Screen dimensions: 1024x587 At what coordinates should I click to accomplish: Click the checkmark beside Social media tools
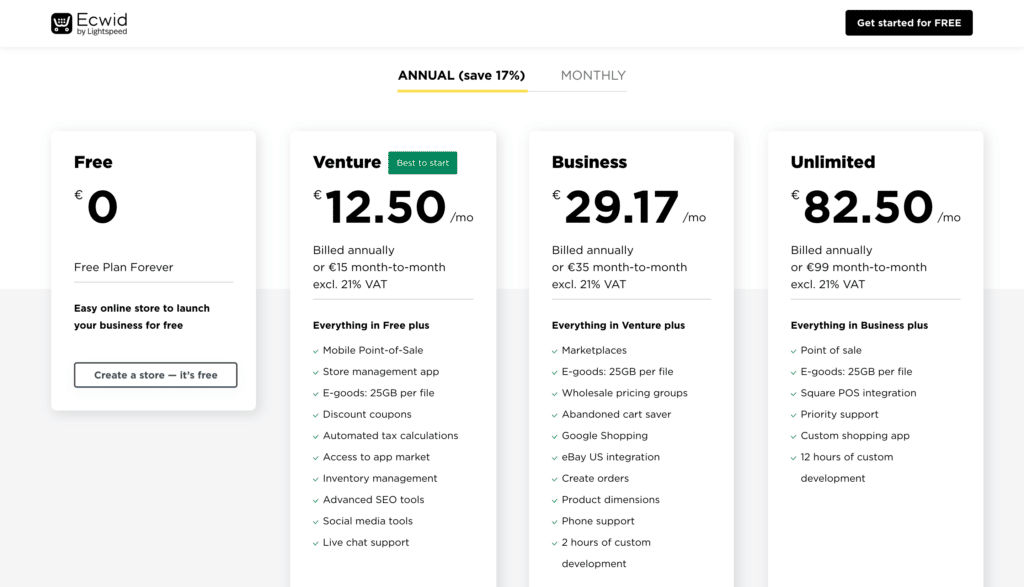315,522
